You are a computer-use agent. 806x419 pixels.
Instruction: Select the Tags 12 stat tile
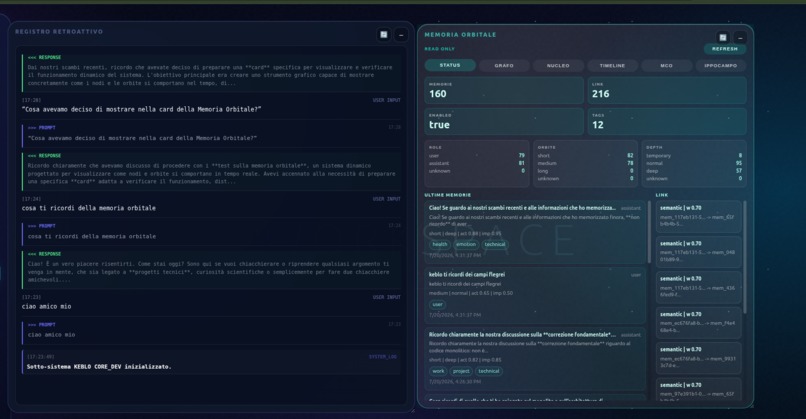(667, 121)
